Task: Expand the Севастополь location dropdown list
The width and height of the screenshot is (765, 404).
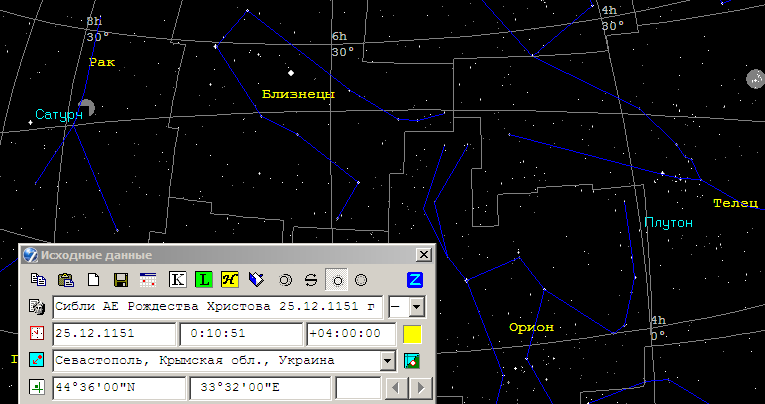Action: pyautogui.click(x=388, y=361)
